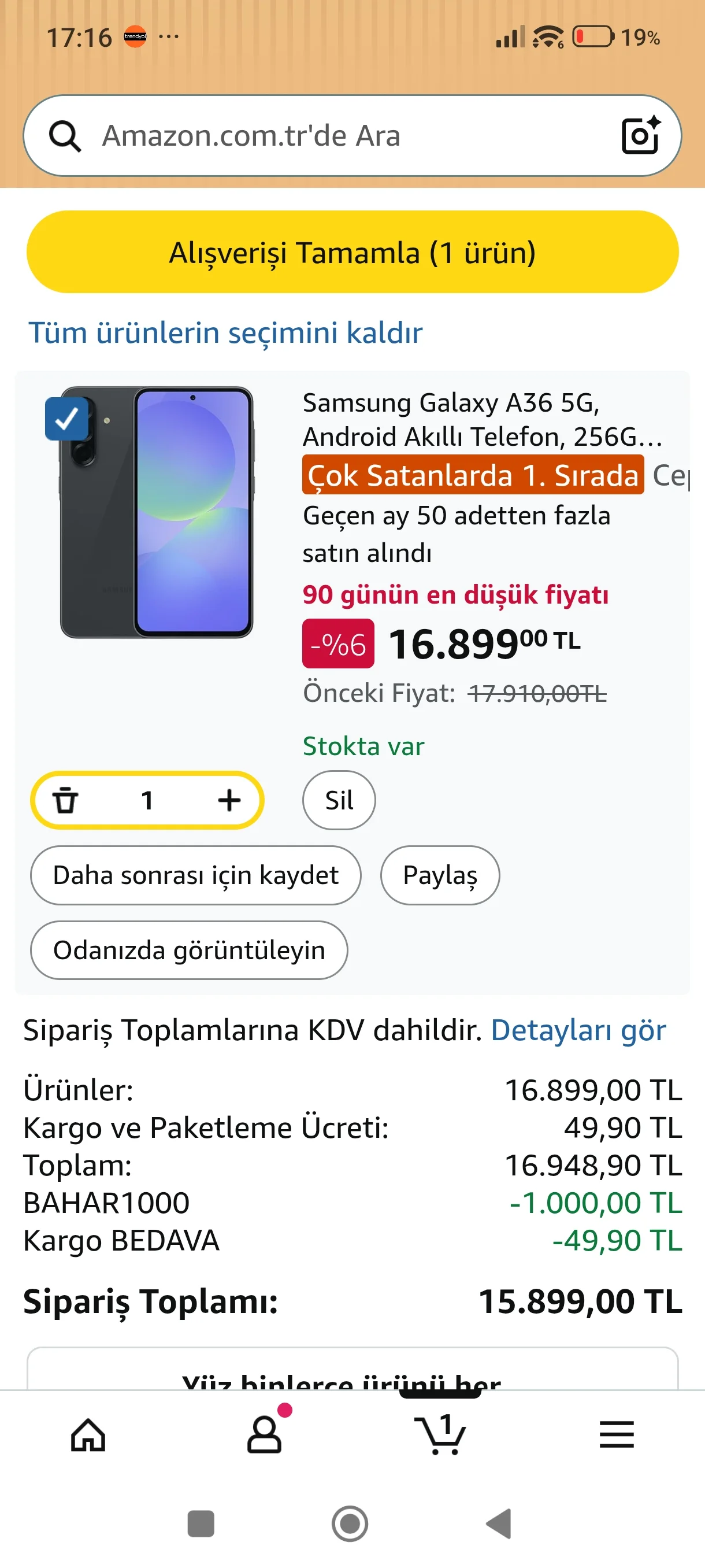Open the hamburger menu icon

coord(616,1434)
